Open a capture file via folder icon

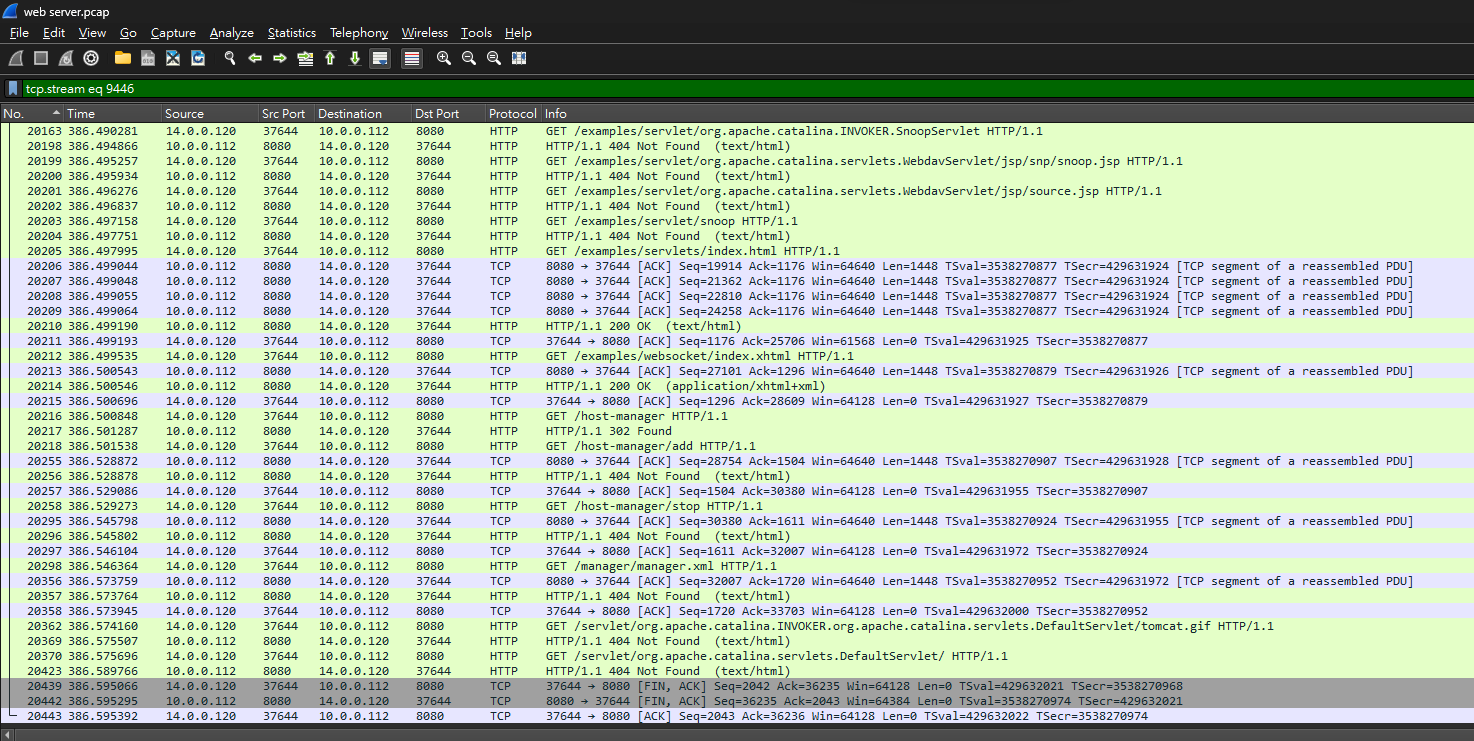[x=123, y=59]
